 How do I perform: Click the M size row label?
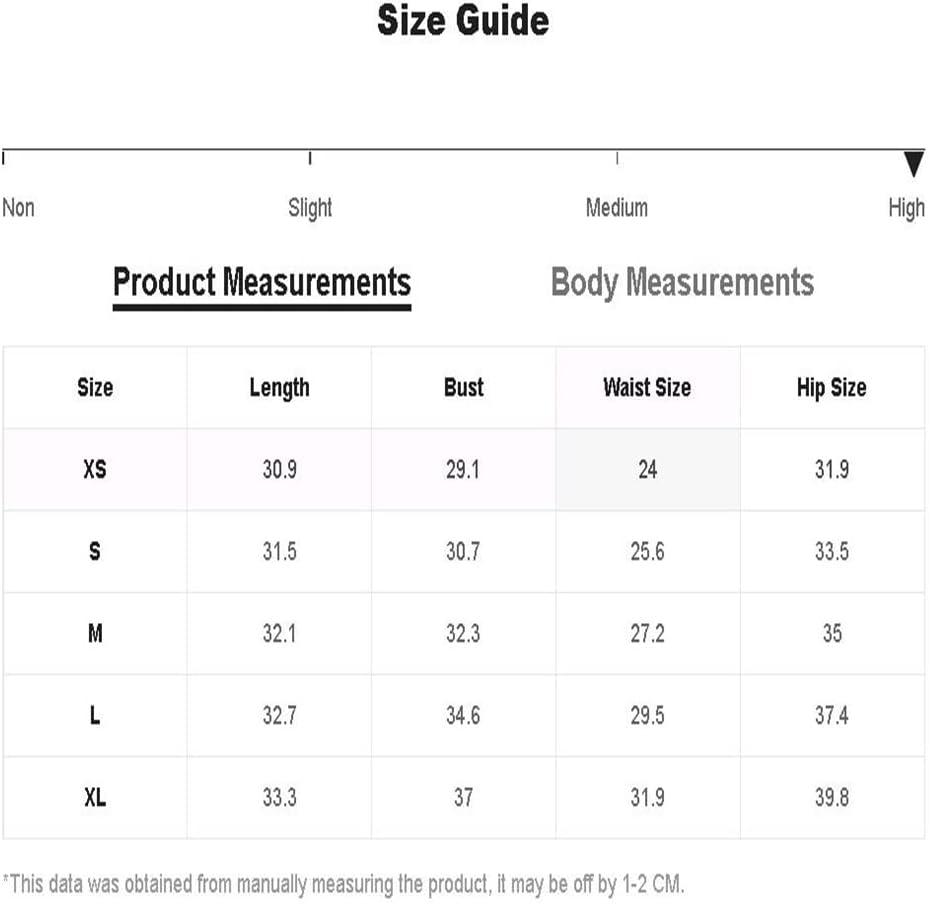click(95, 633)
